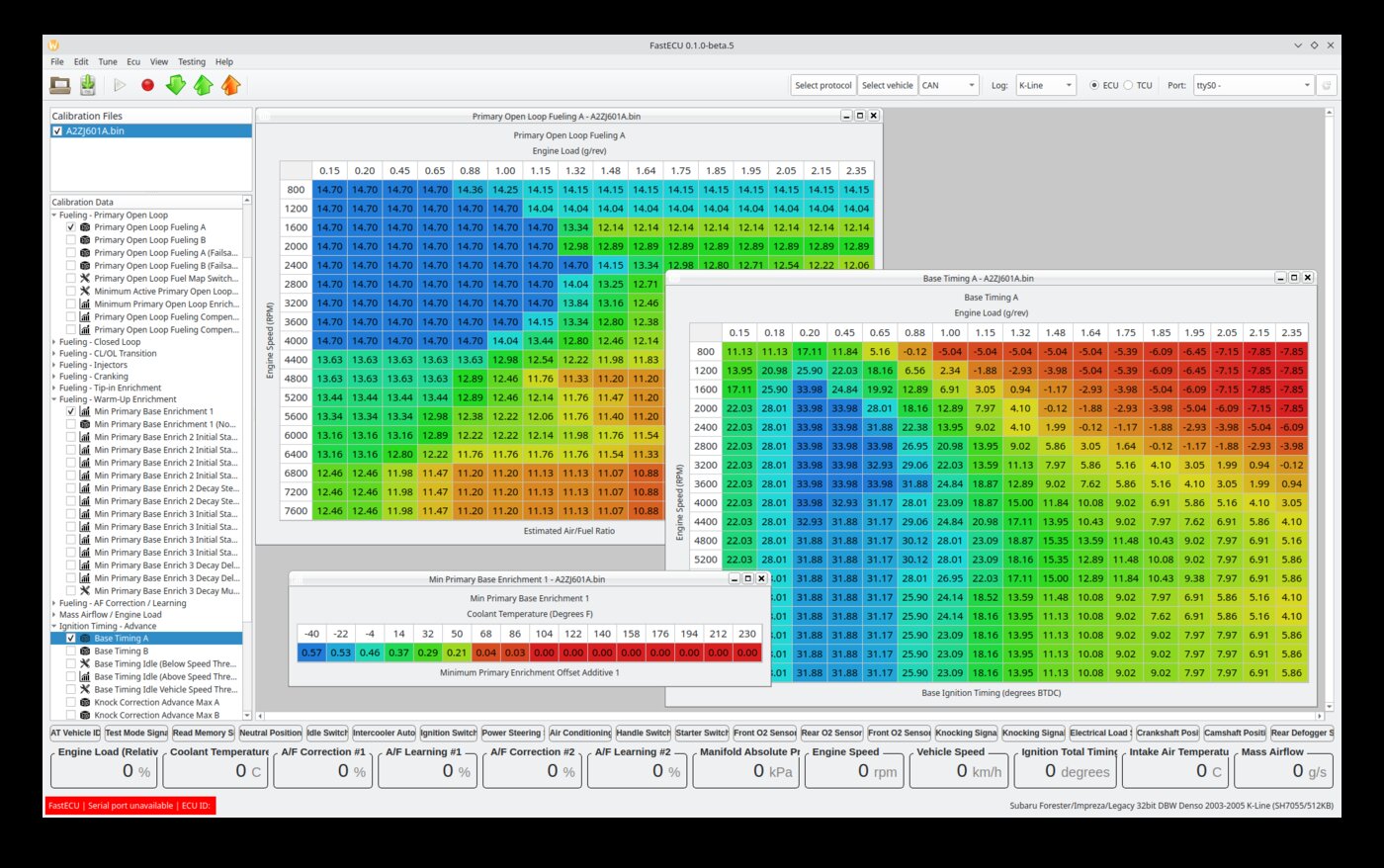The height and width of the screenshot is (868, 1384).
Task: Open the Edit menu
Action: (81, 61)
